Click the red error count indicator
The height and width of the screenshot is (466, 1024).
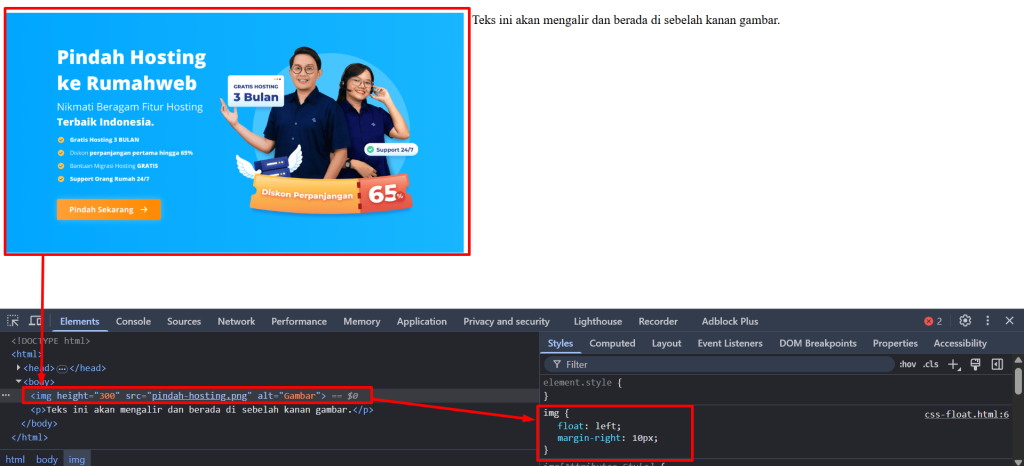[x=933, y=321]
